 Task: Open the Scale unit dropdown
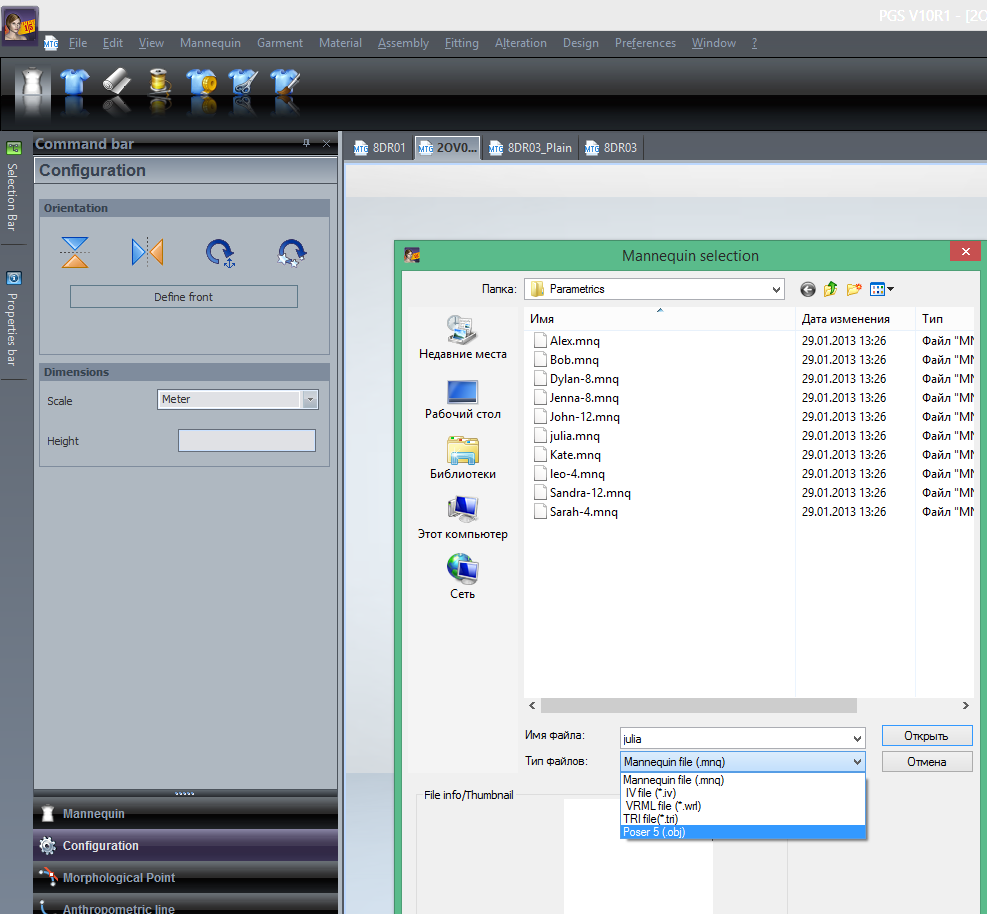309,400
